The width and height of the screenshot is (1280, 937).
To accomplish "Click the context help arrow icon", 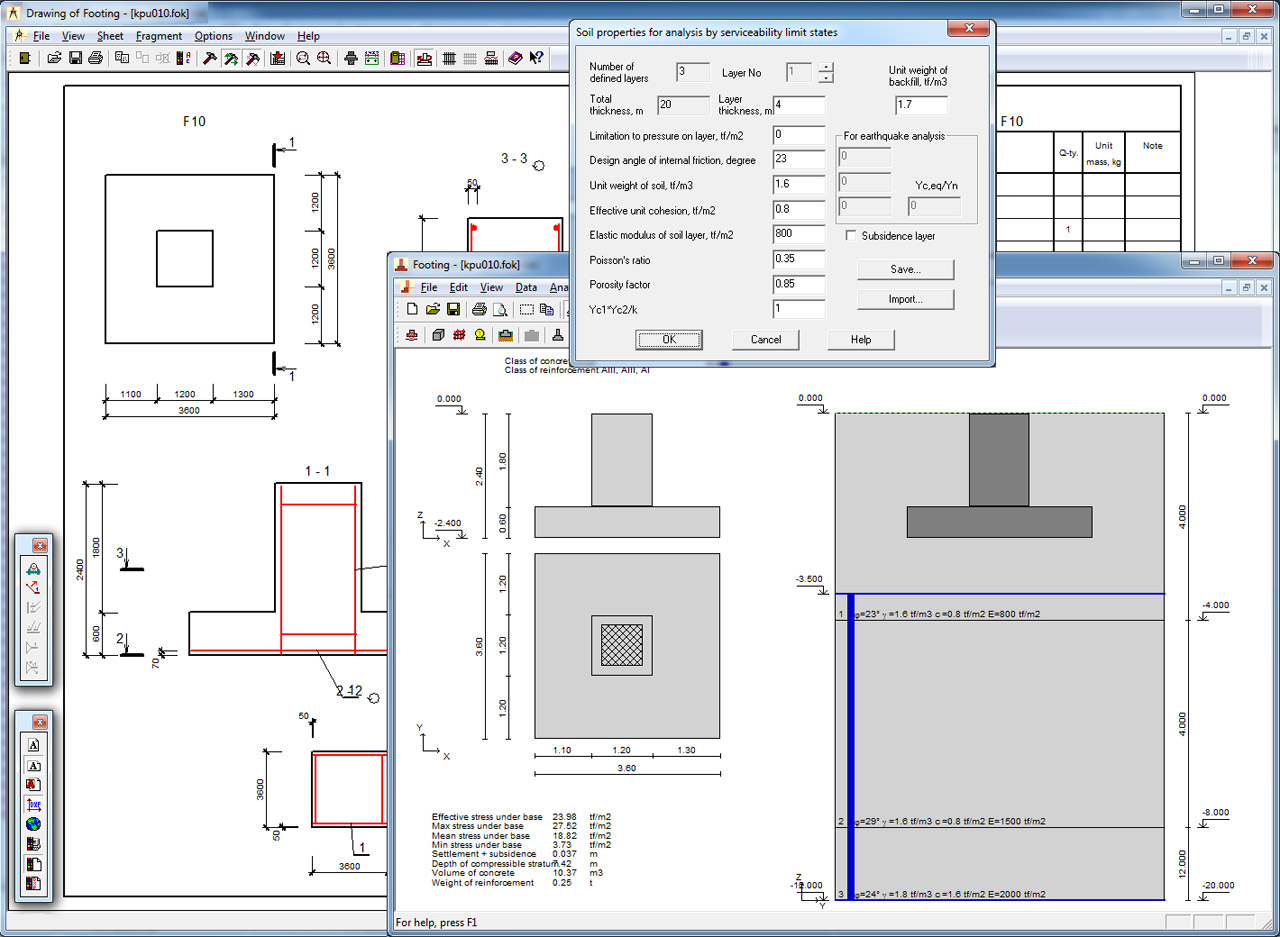I will pos(536,59).
